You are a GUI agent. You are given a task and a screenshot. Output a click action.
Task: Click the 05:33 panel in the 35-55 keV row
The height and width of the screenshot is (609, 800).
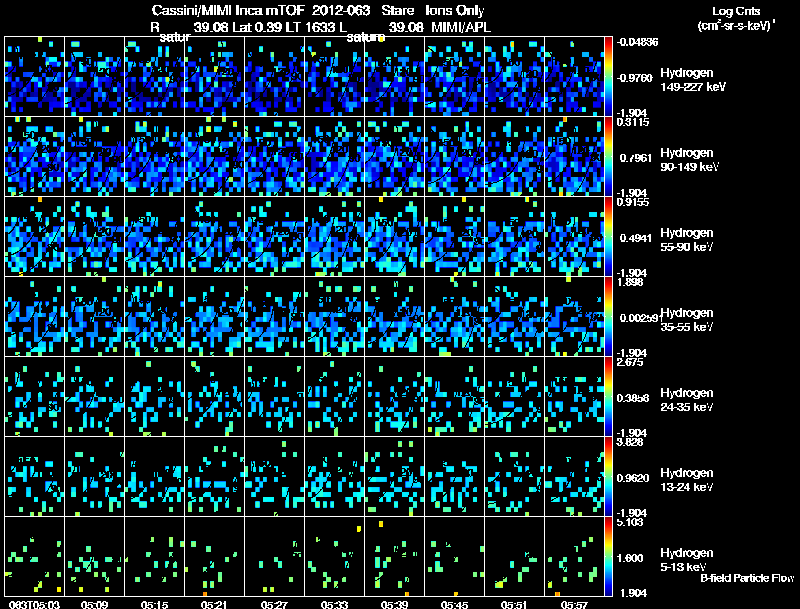335,317
